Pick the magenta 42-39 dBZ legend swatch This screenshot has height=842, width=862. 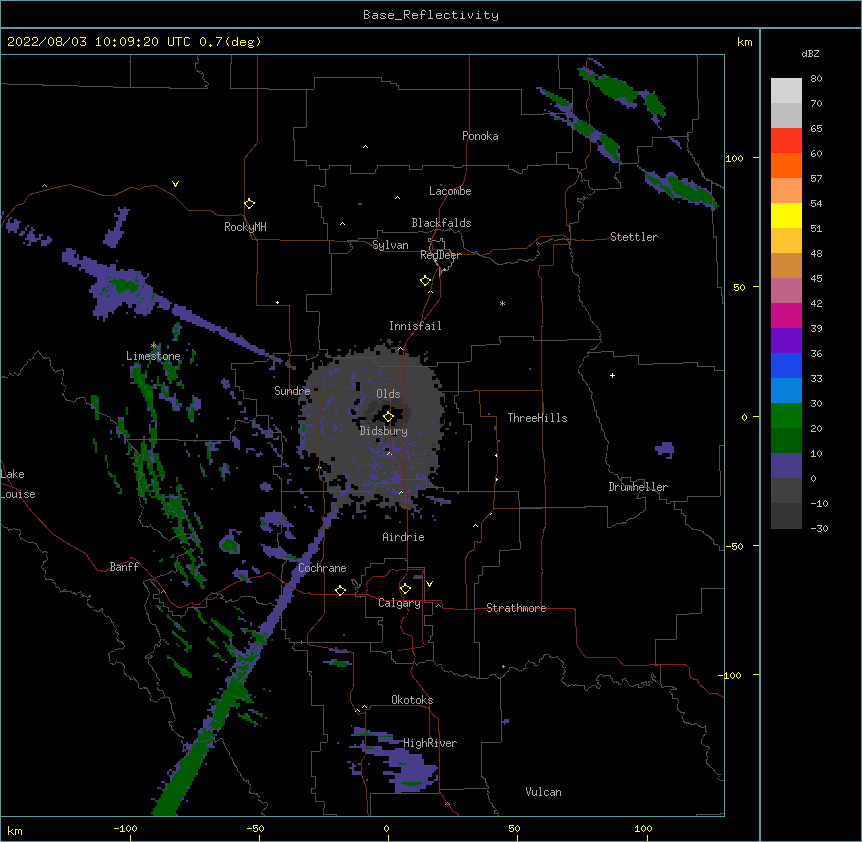point(786,315)
